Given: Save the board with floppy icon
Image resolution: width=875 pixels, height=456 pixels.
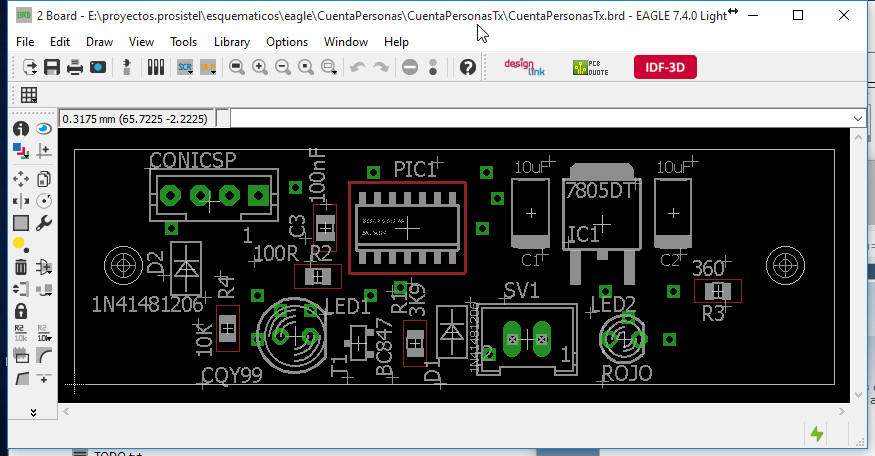Looking at the screenshot, I should (52, 68).
